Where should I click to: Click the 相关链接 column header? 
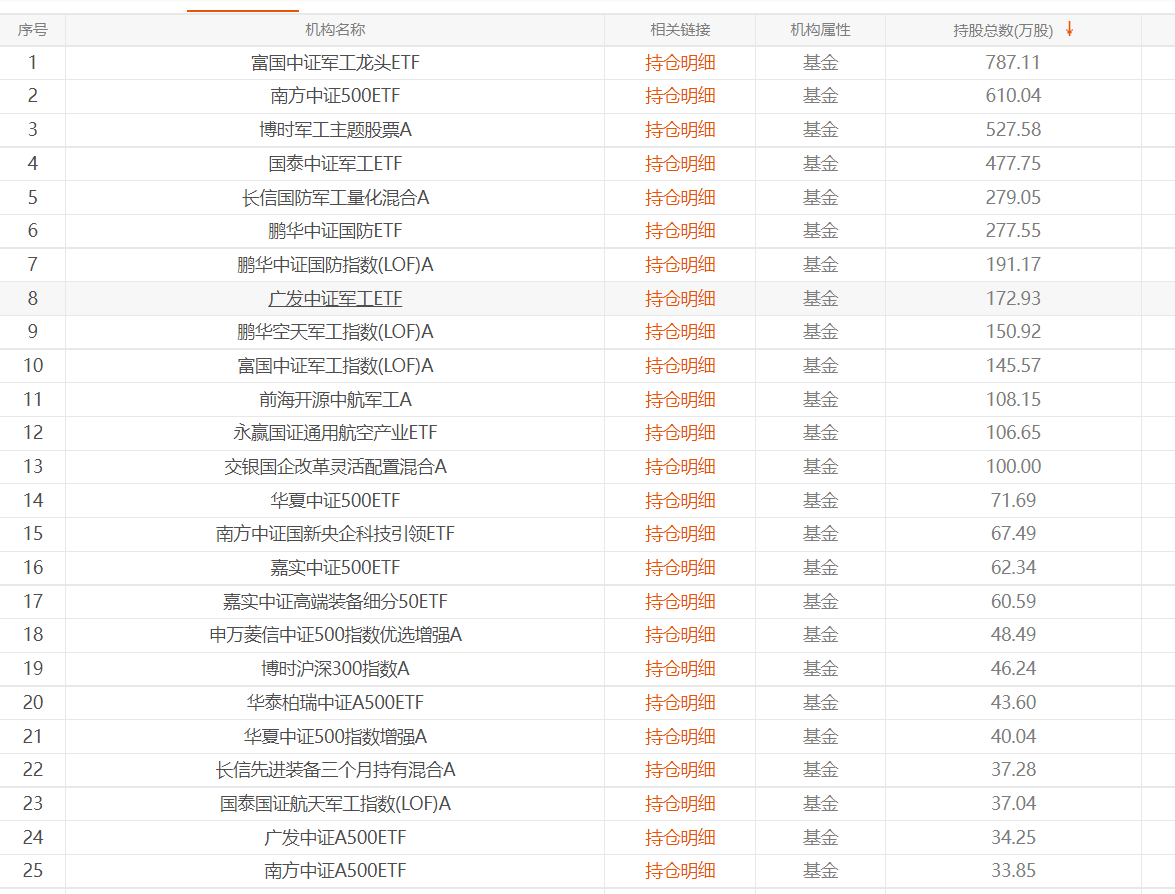tap(680, 30)
